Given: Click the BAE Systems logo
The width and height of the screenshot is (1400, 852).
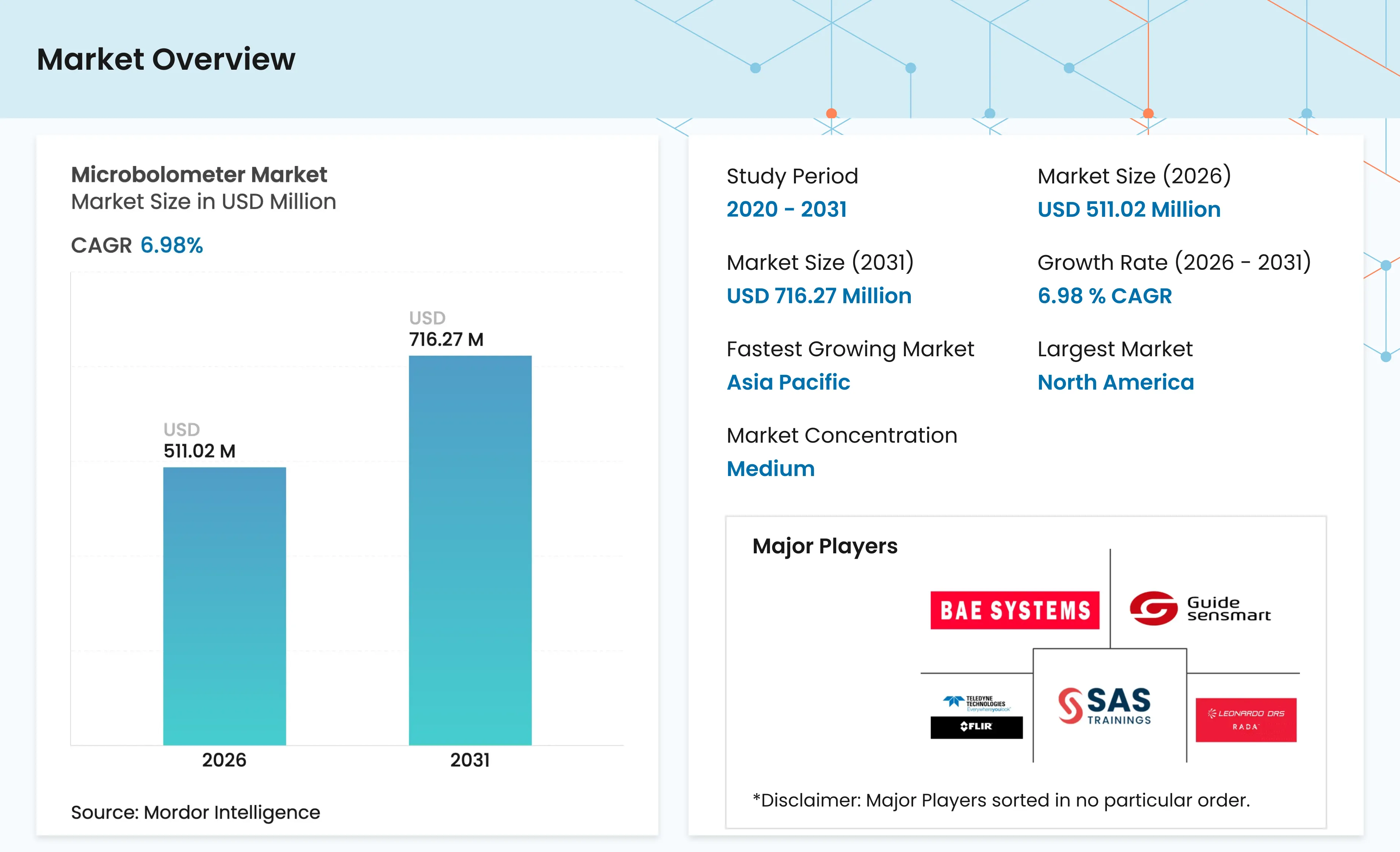Looking at the screenshot, I should [x=1014, y=610].
